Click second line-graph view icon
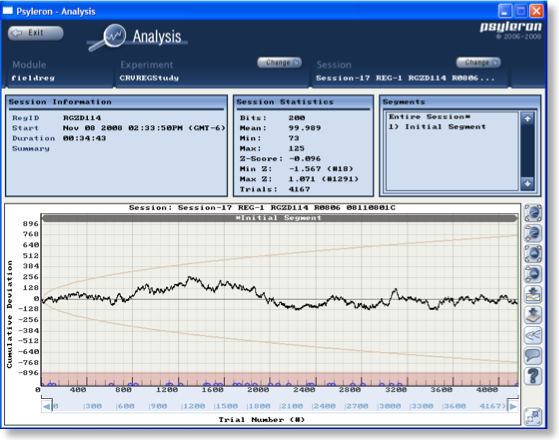The image size is (559, 440). pos(533,233)
